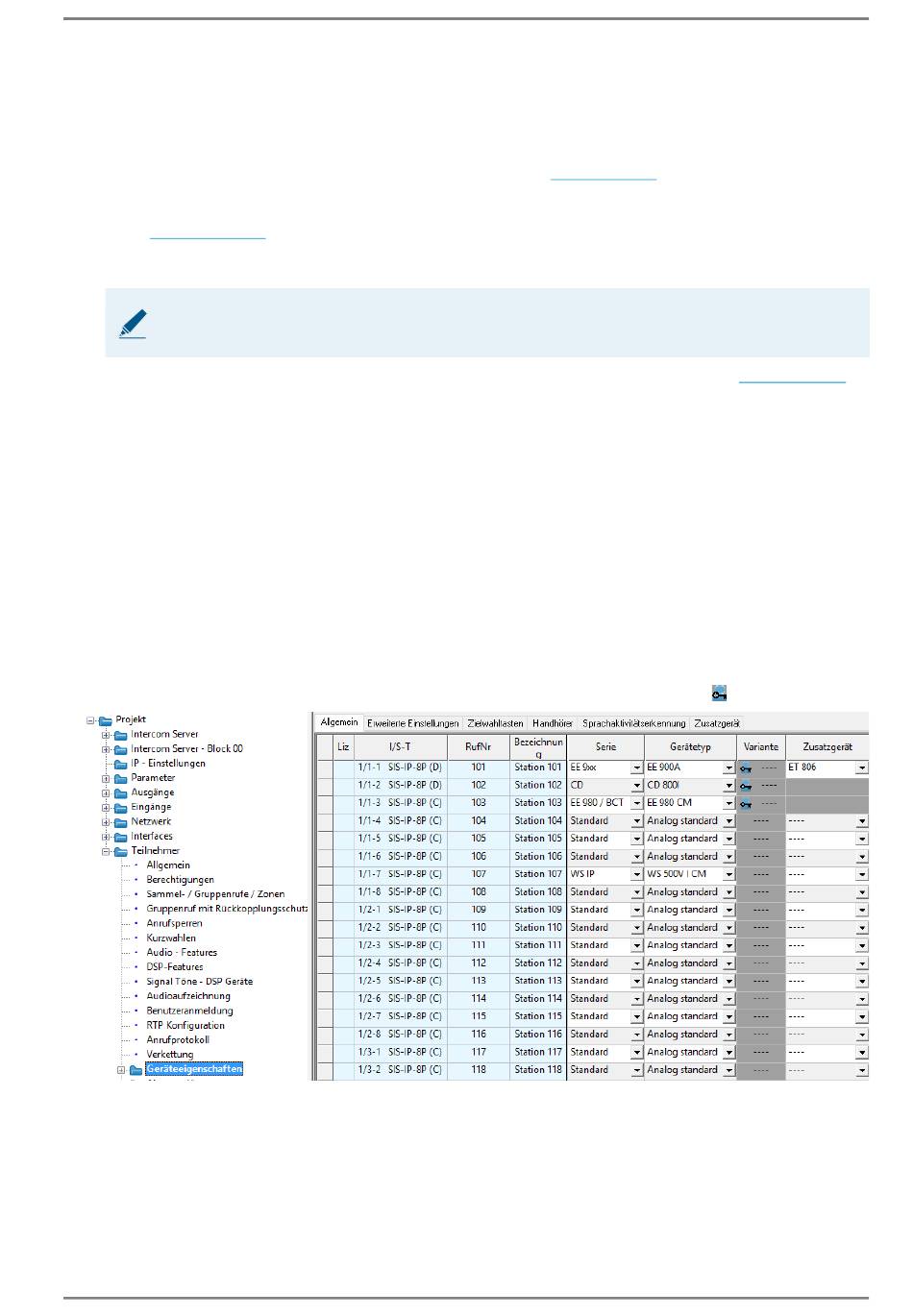Open the Sprachaktivitätserkennung tab
Image resolution: width=913 pixels, height=1316 pixels.
(x=633, y=723)
